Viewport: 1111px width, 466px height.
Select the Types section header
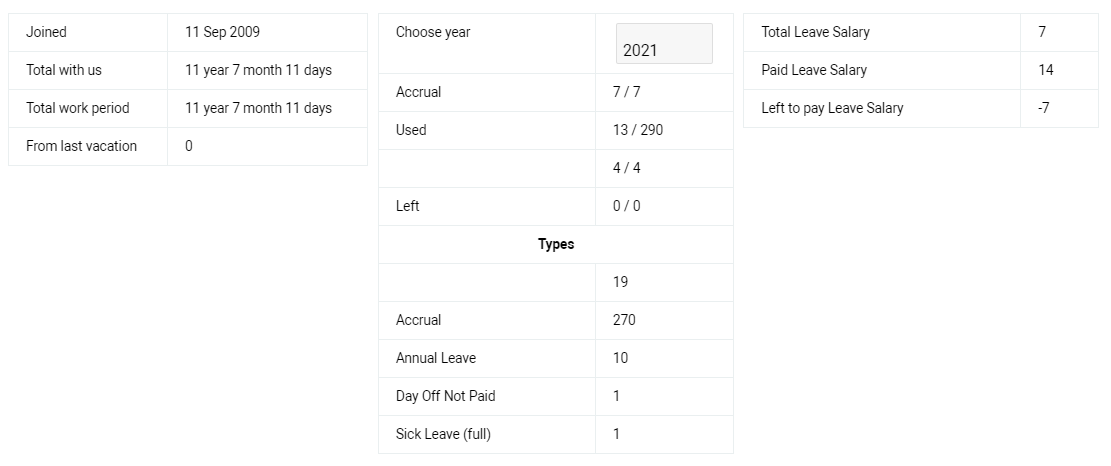point(556,244)
